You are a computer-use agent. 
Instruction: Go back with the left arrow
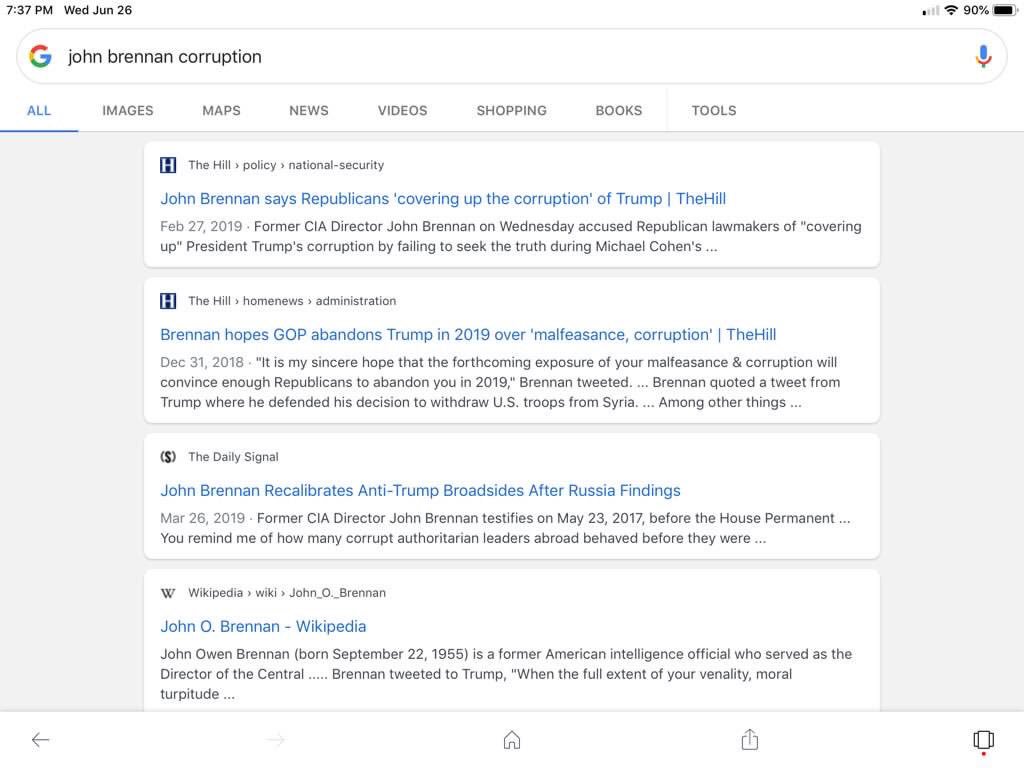(40, 739)
